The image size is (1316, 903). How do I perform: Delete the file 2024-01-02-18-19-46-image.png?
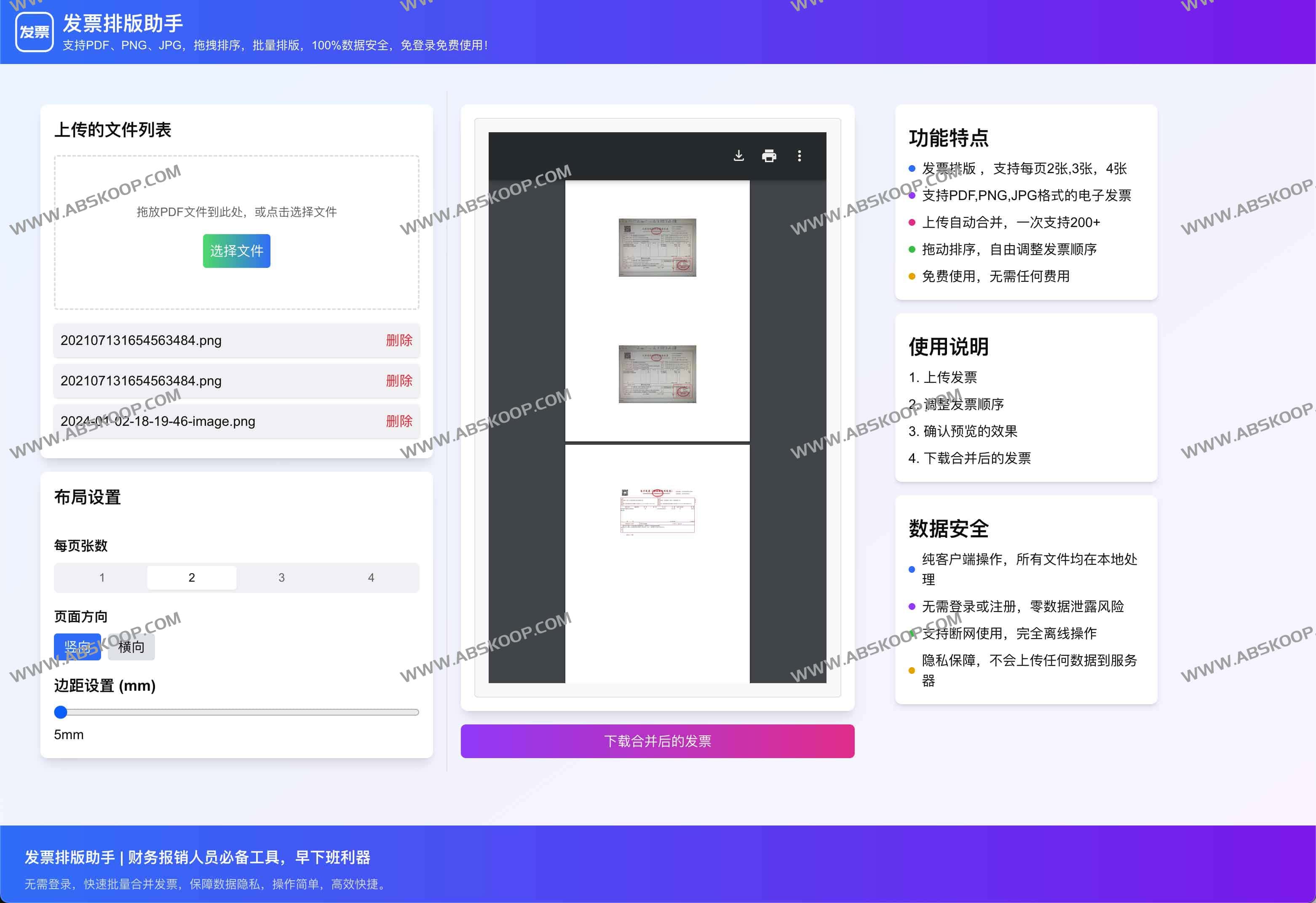399,421
